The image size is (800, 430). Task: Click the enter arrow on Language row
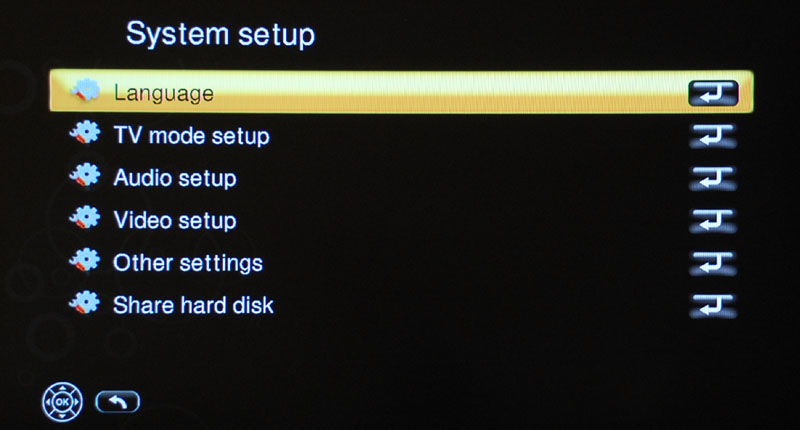713,93
